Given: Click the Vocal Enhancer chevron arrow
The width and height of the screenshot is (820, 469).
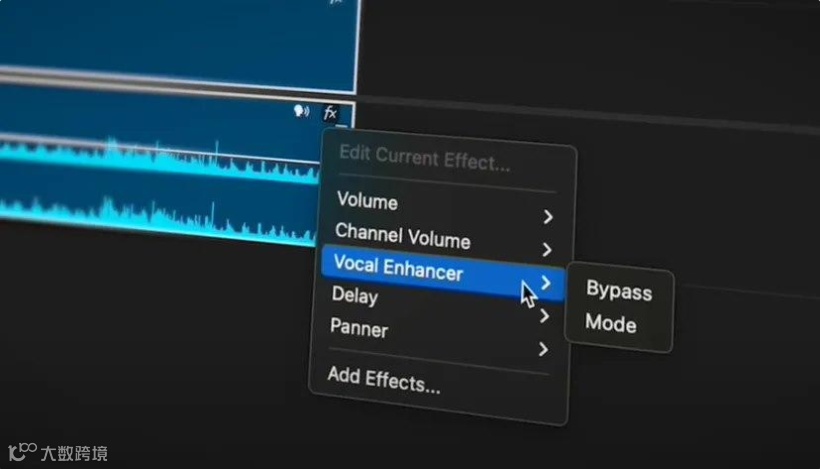Looking at the screenshot, I should 545,283.
